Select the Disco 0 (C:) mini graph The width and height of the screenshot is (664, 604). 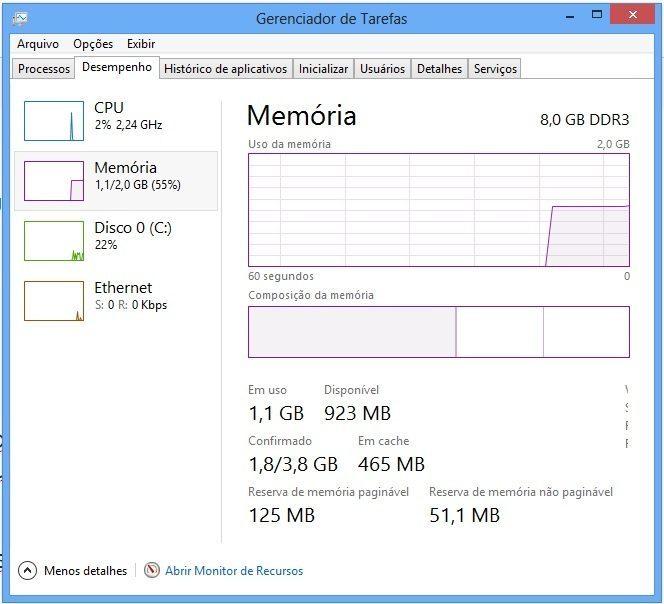point(53,241)
